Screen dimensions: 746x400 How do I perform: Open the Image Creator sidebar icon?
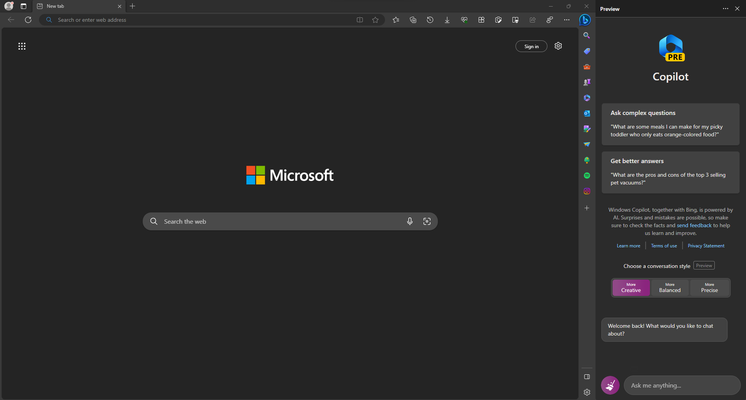click(x=587, y=129)
